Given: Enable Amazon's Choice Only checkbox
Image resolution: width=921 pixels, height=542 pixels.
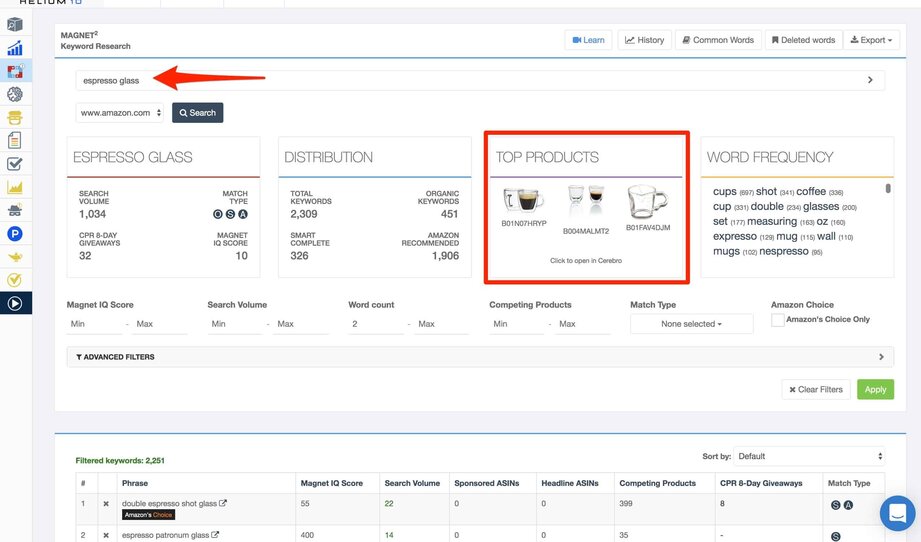Looking at the screenshot, I should (777, 320).
